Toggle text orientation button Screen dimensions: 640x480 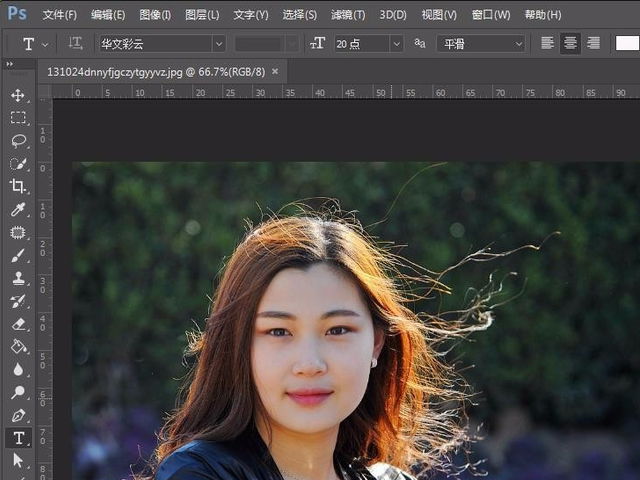[75, 43]
